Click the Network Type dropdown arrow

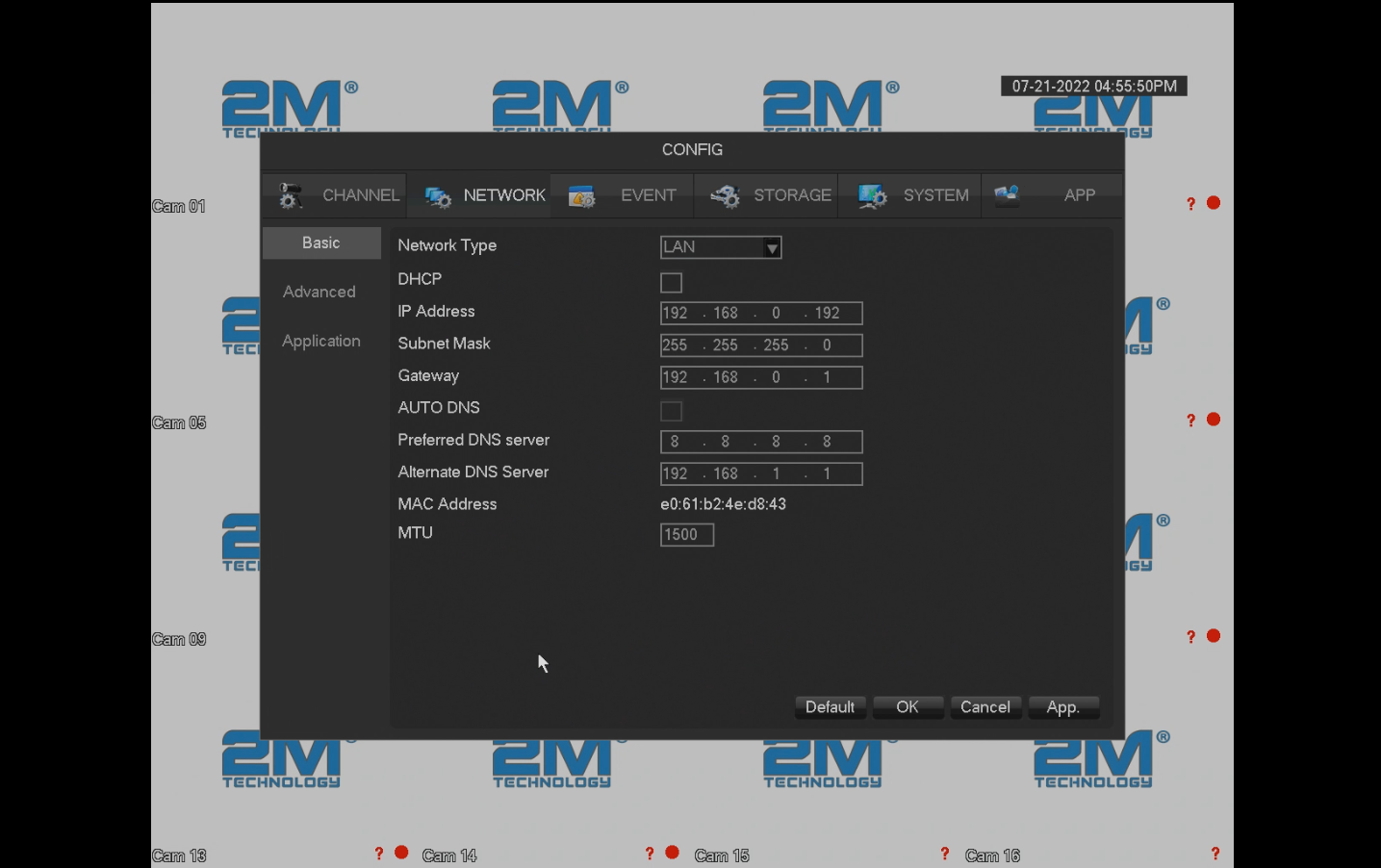(772, 248)
